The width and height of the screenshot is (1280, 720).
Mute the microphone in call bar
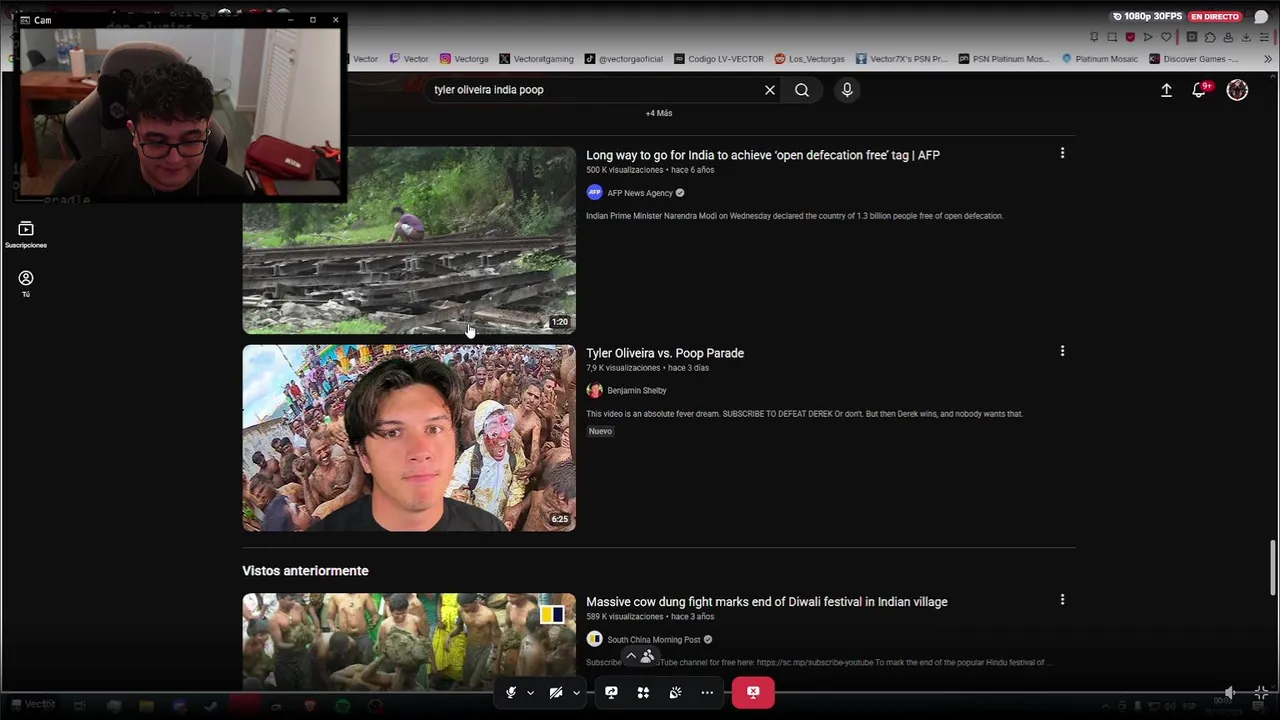point(511,692)
